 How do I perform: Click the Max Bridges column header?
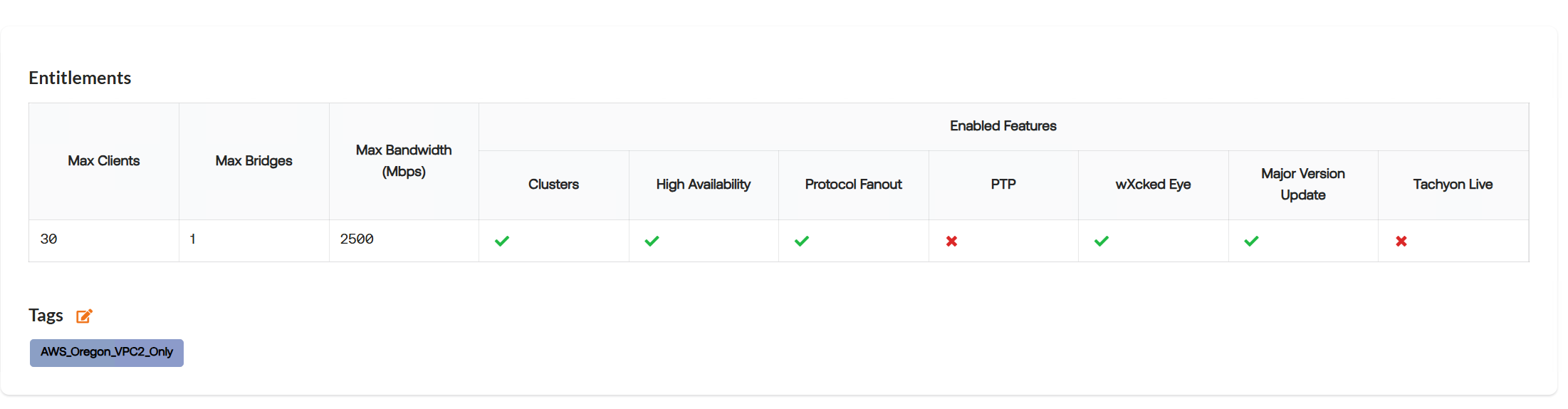click(x=254, y=161)
